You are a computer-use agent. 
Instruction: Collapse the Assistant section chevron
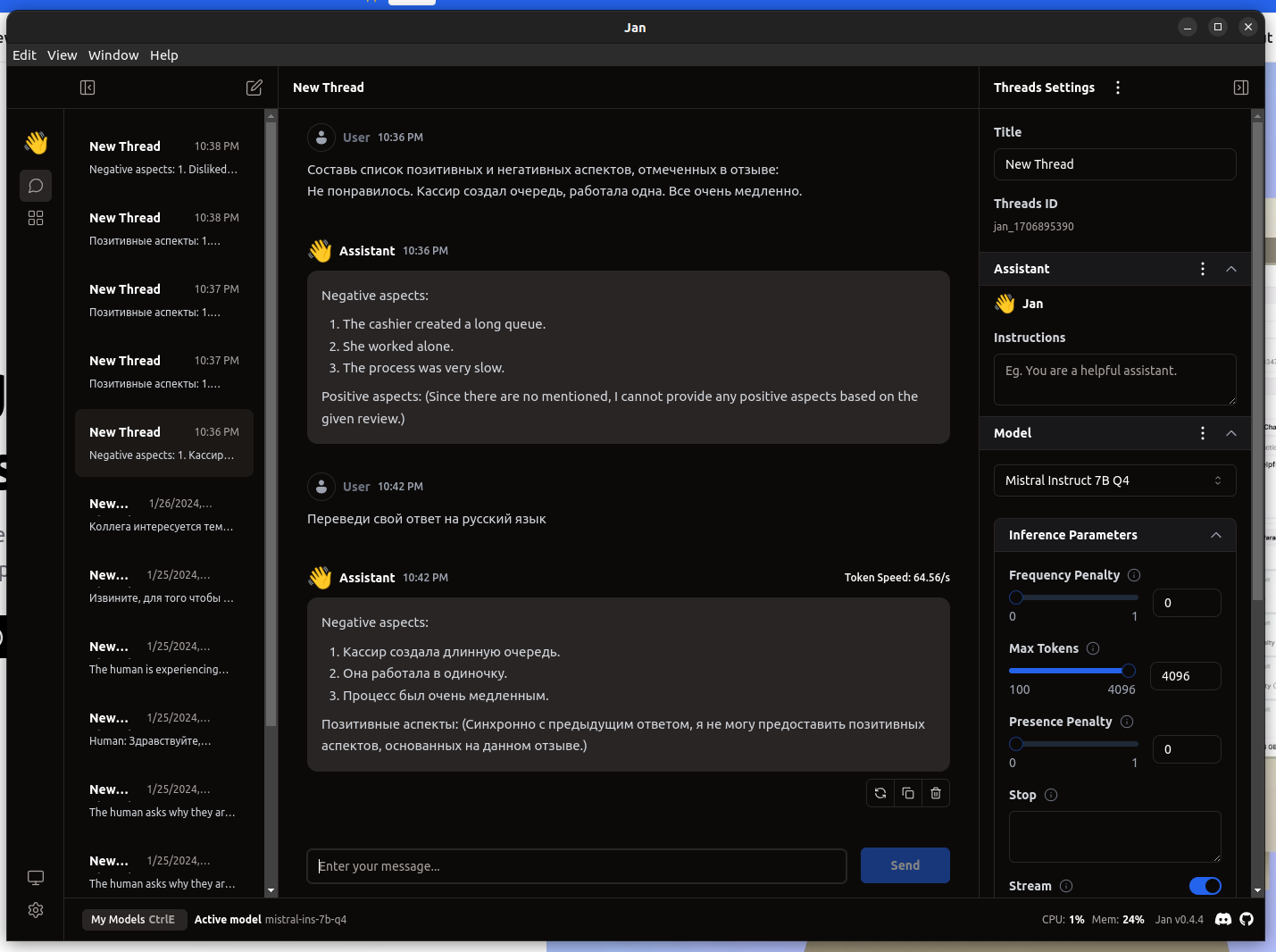coord(1231,269)
